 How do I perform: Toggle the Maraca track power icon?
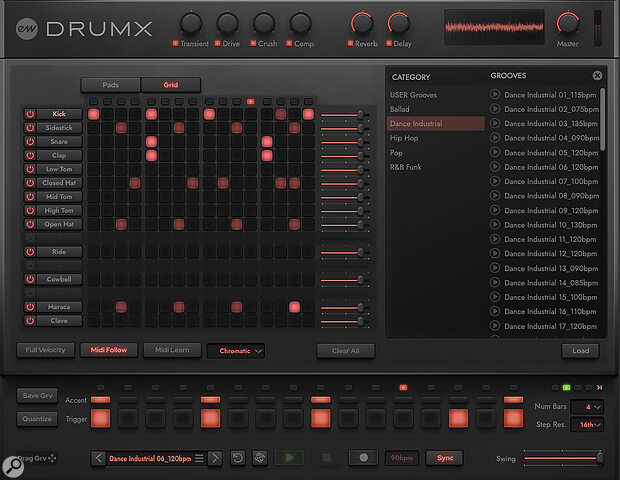pos(30,307)
